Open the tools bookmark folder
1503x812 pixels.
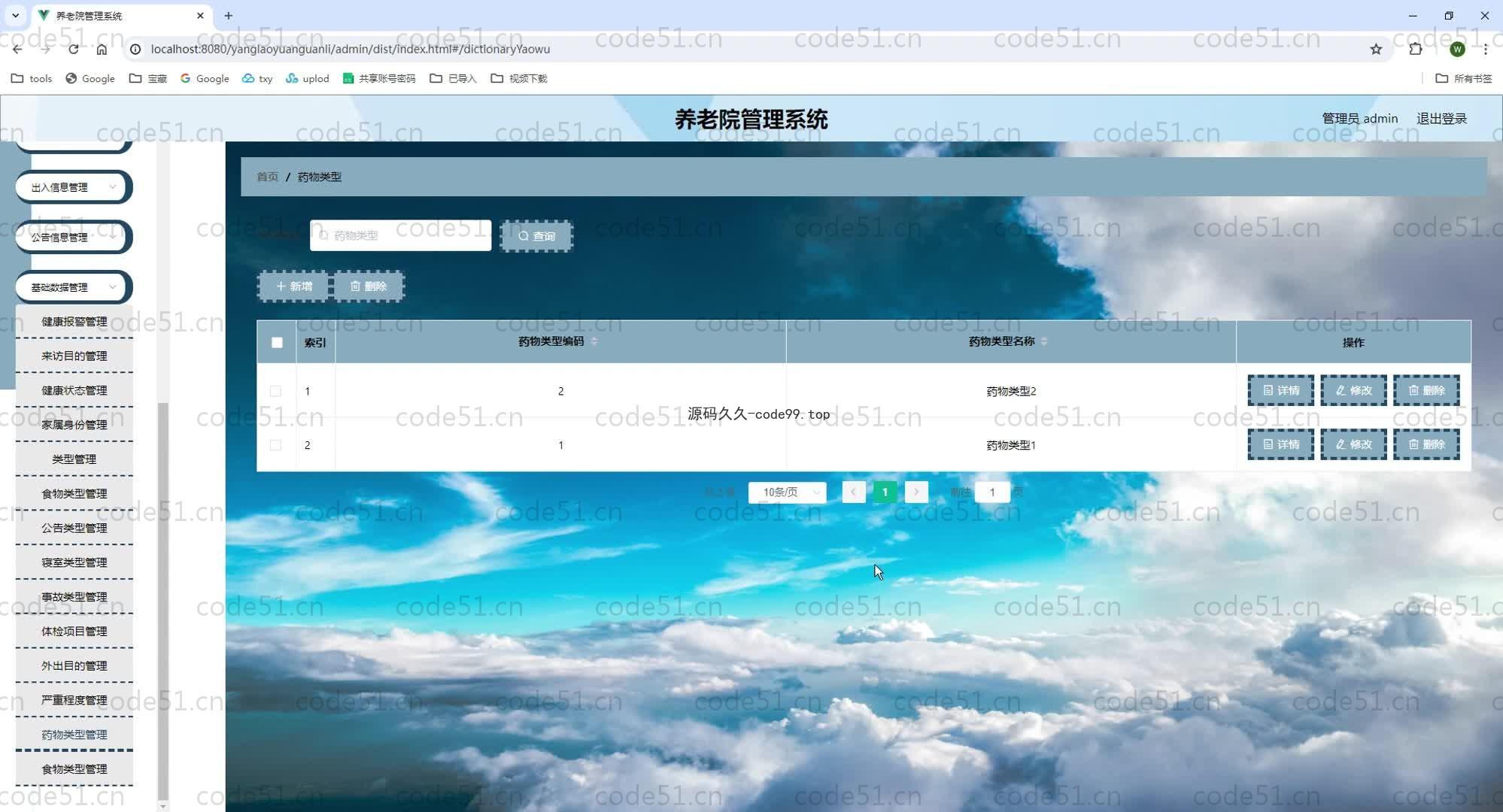32,78
